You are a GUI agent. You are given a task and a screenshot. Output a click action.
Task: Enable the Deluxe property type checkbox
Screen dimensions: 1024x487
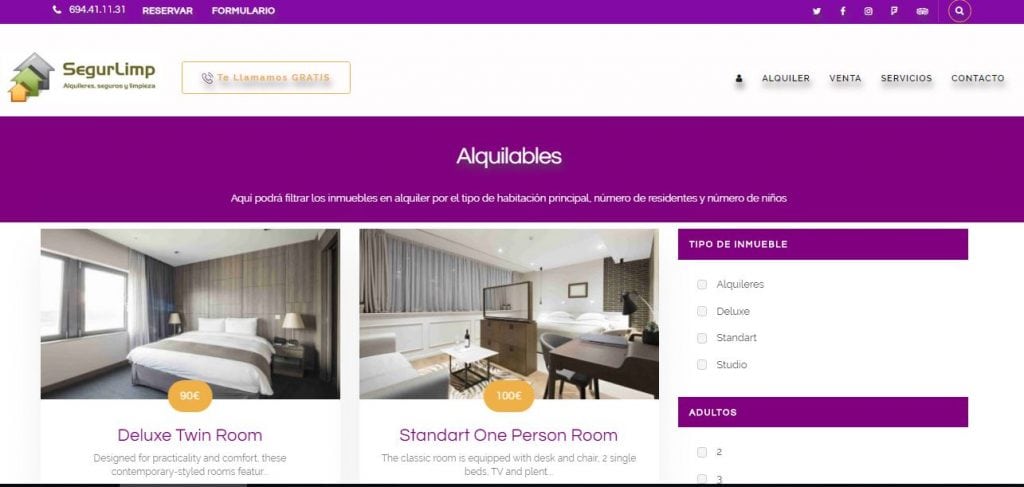702,311
